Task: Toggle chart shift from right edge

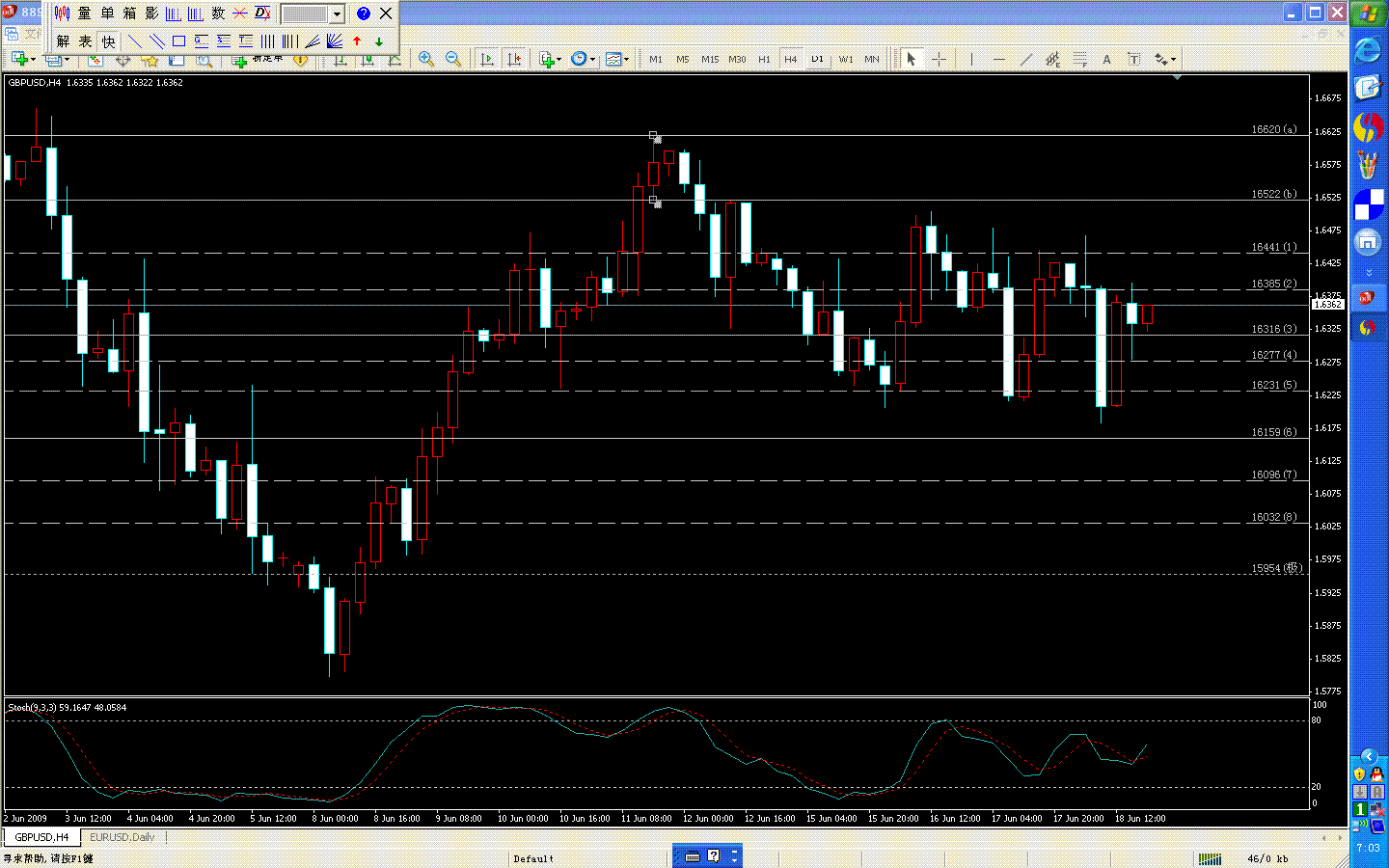Action: (x=514, y=59)
